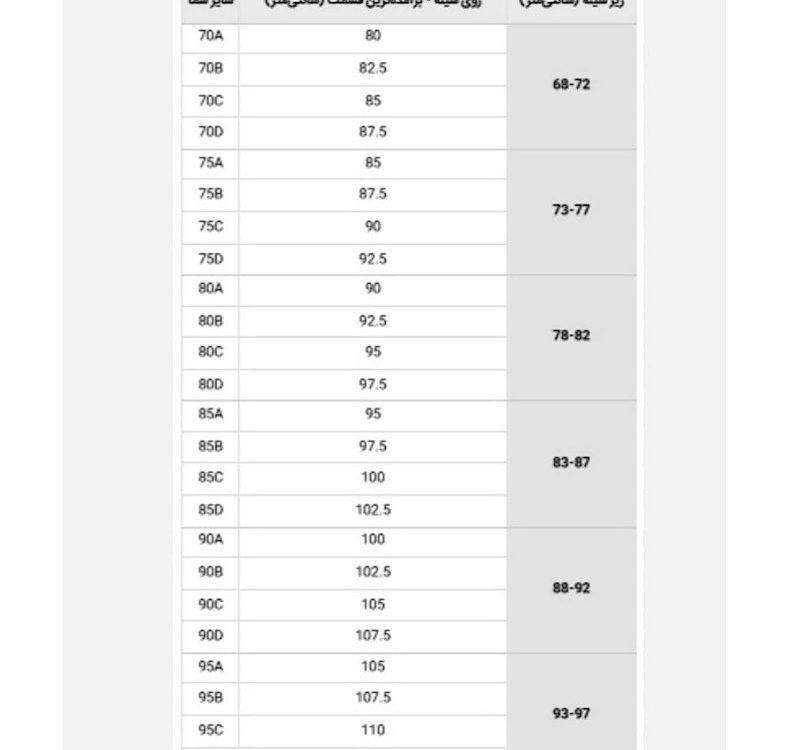Click the bust value in the 85D row
The height and width of the screenshot is (750, 800).
373,510
